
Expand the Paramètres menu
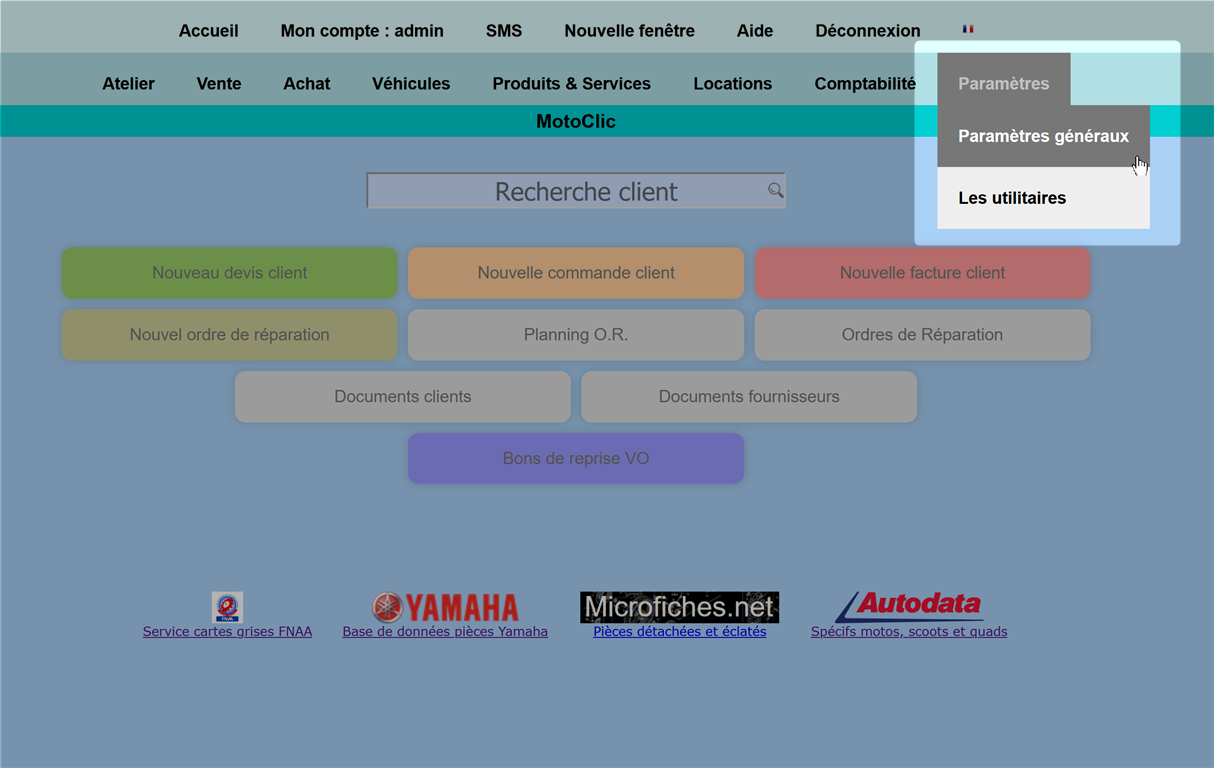pos(1003,83)
